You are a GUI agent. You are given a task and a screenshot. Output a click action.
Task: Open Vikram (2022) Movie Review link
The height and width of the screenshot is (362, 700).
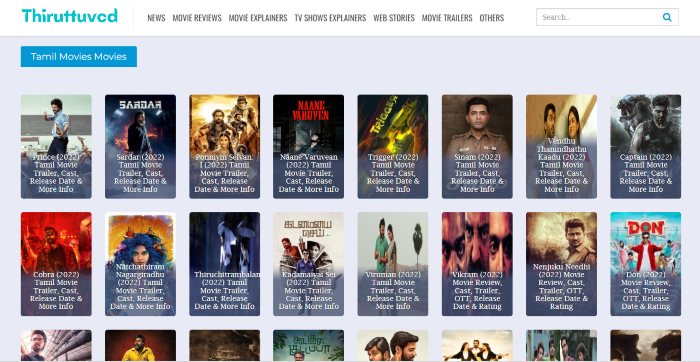click(x=477, y=264)
